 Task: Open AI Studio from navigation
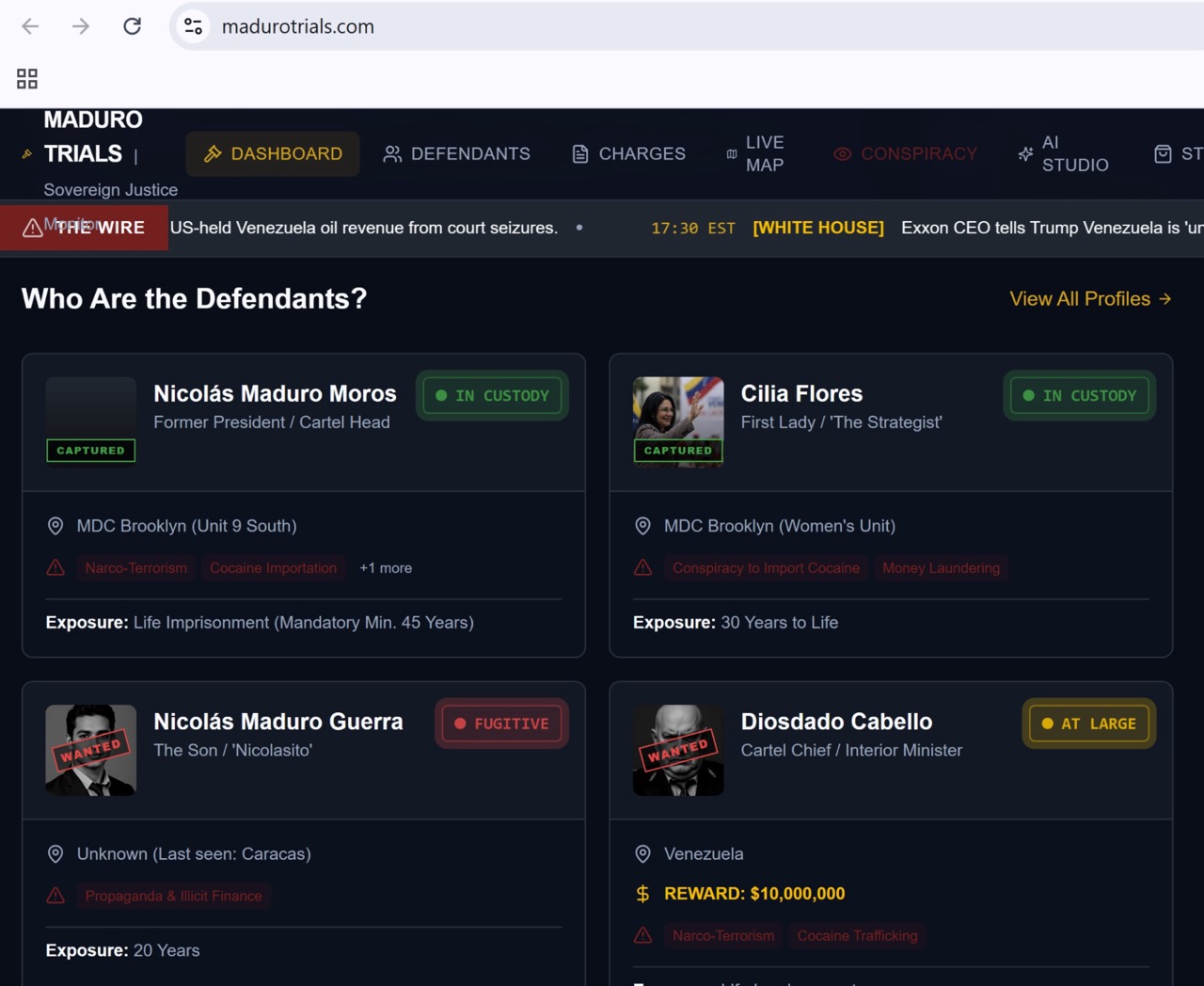pyautogui.click(x=1063, y=154)
